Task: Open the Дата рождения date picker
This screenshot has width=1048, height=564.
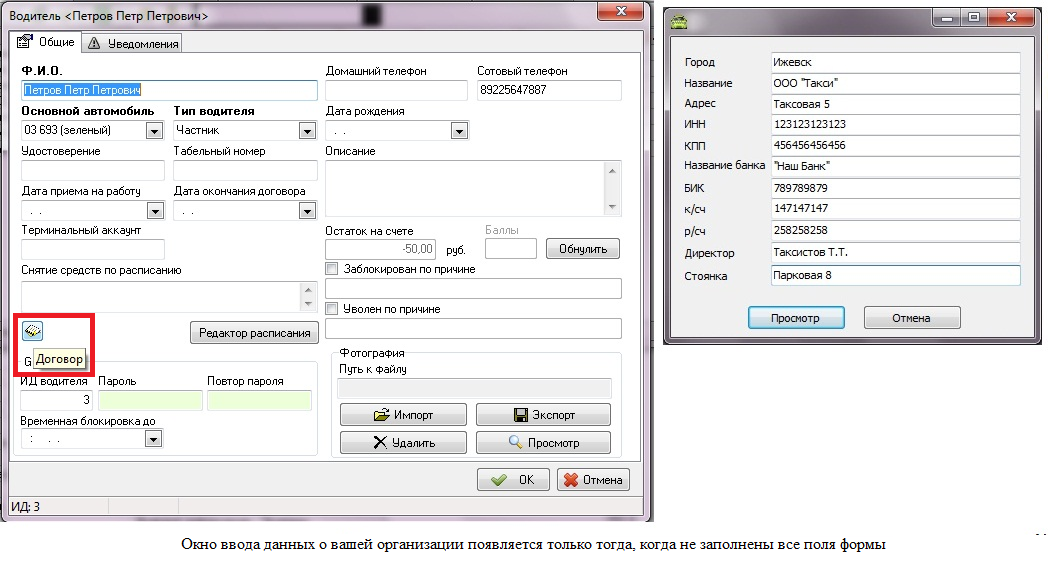Action: pyautogui.click(x=459, y=130)
